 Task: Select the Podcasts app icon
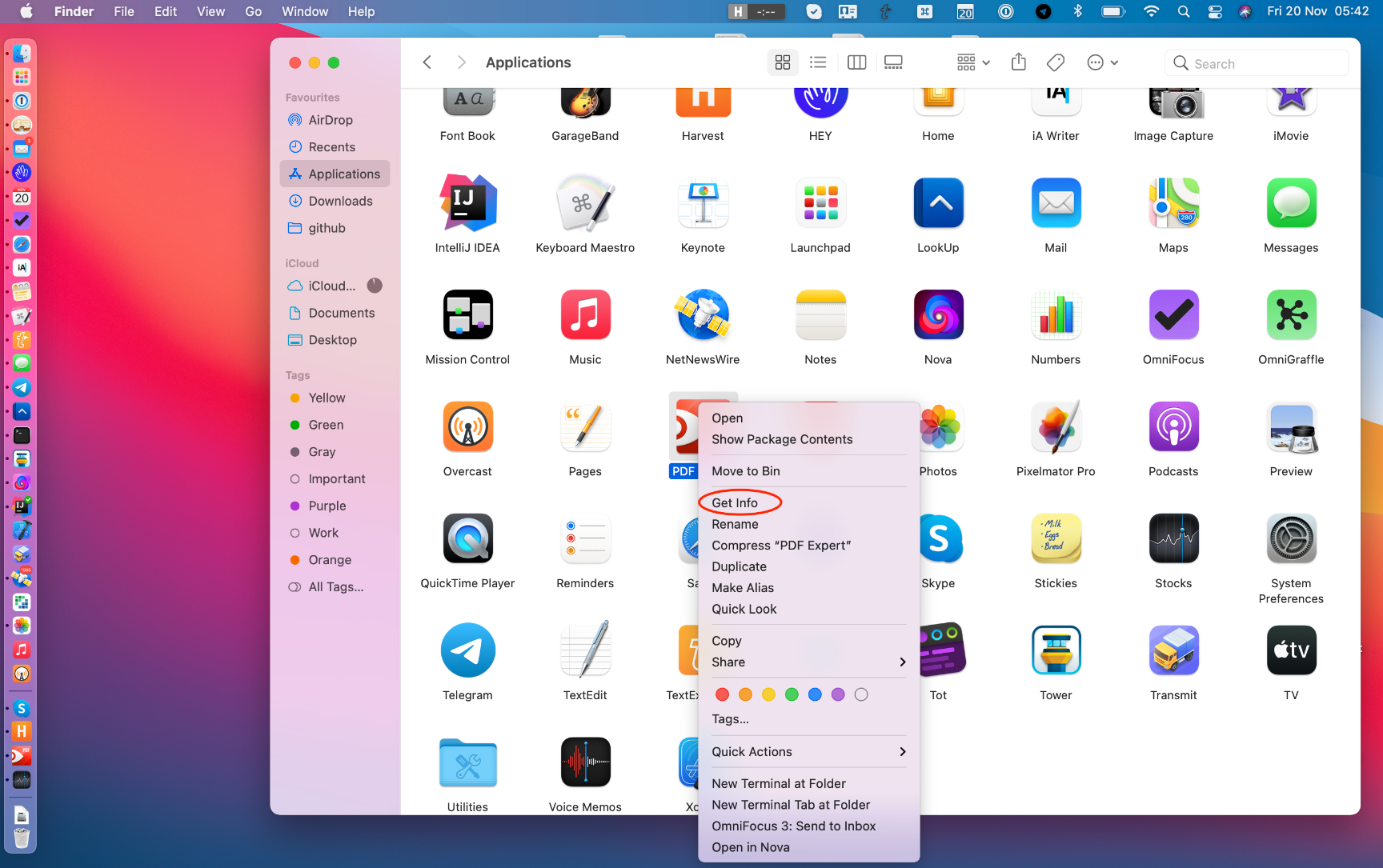(1173, 427)
